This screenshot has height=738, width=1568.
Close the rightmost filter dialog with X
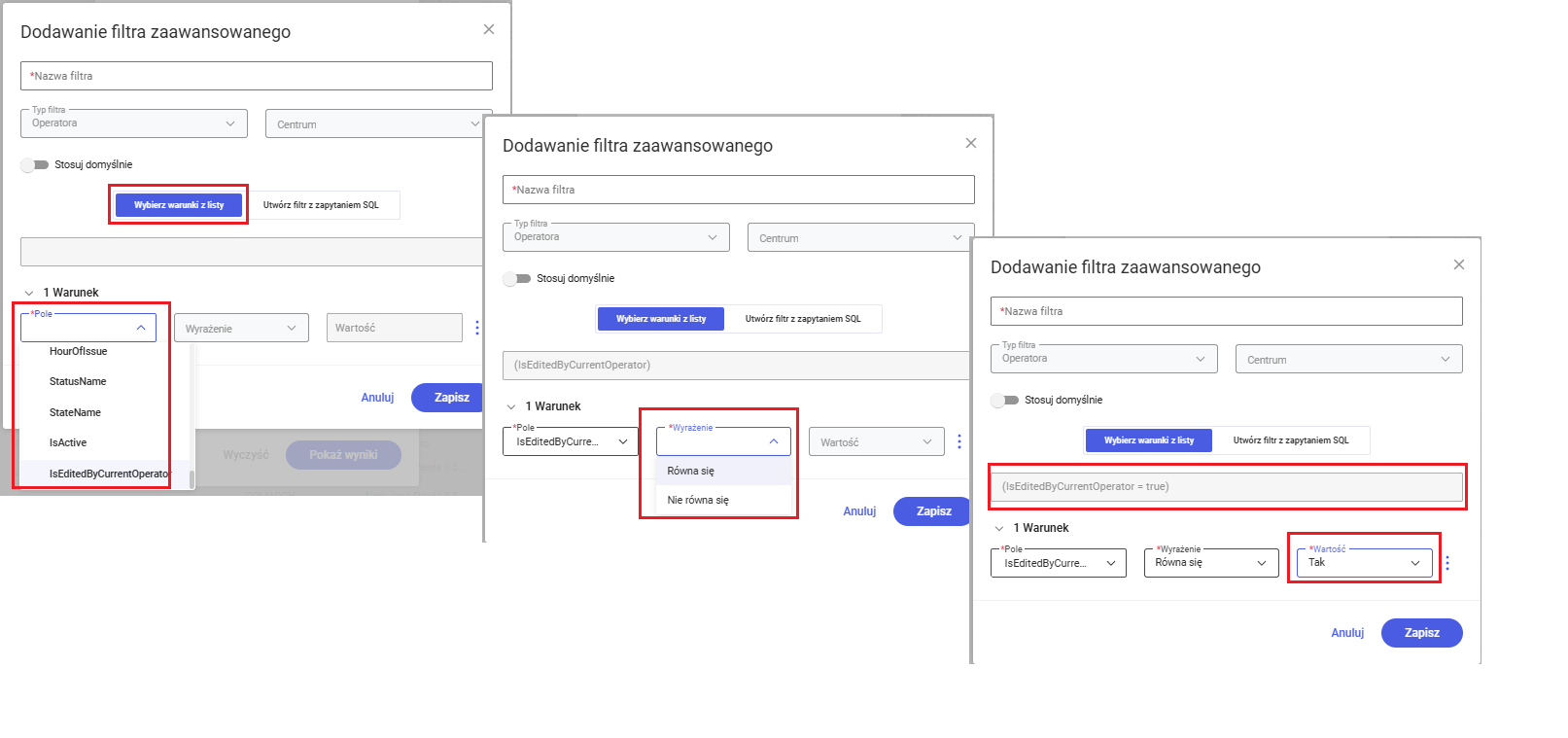[x=1458, y=264]
